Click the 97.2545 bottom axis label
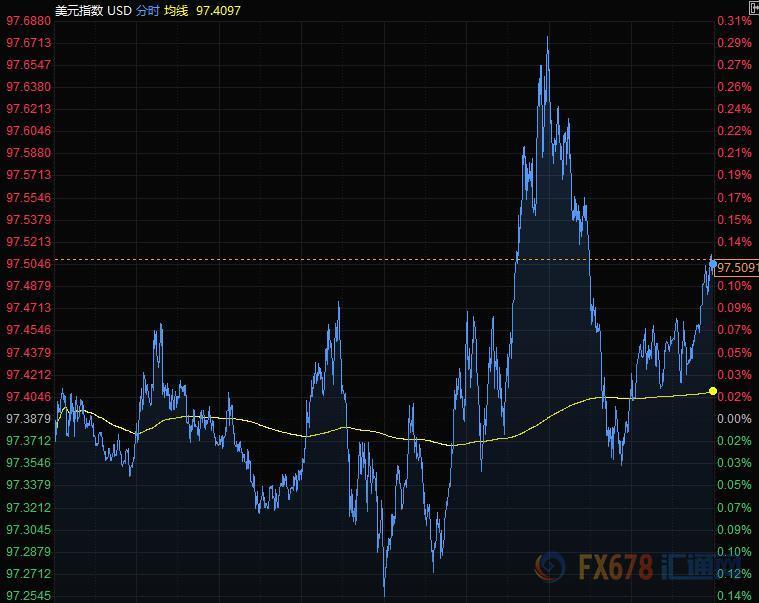This screenshot has width=759, height=603. (28, 596)
